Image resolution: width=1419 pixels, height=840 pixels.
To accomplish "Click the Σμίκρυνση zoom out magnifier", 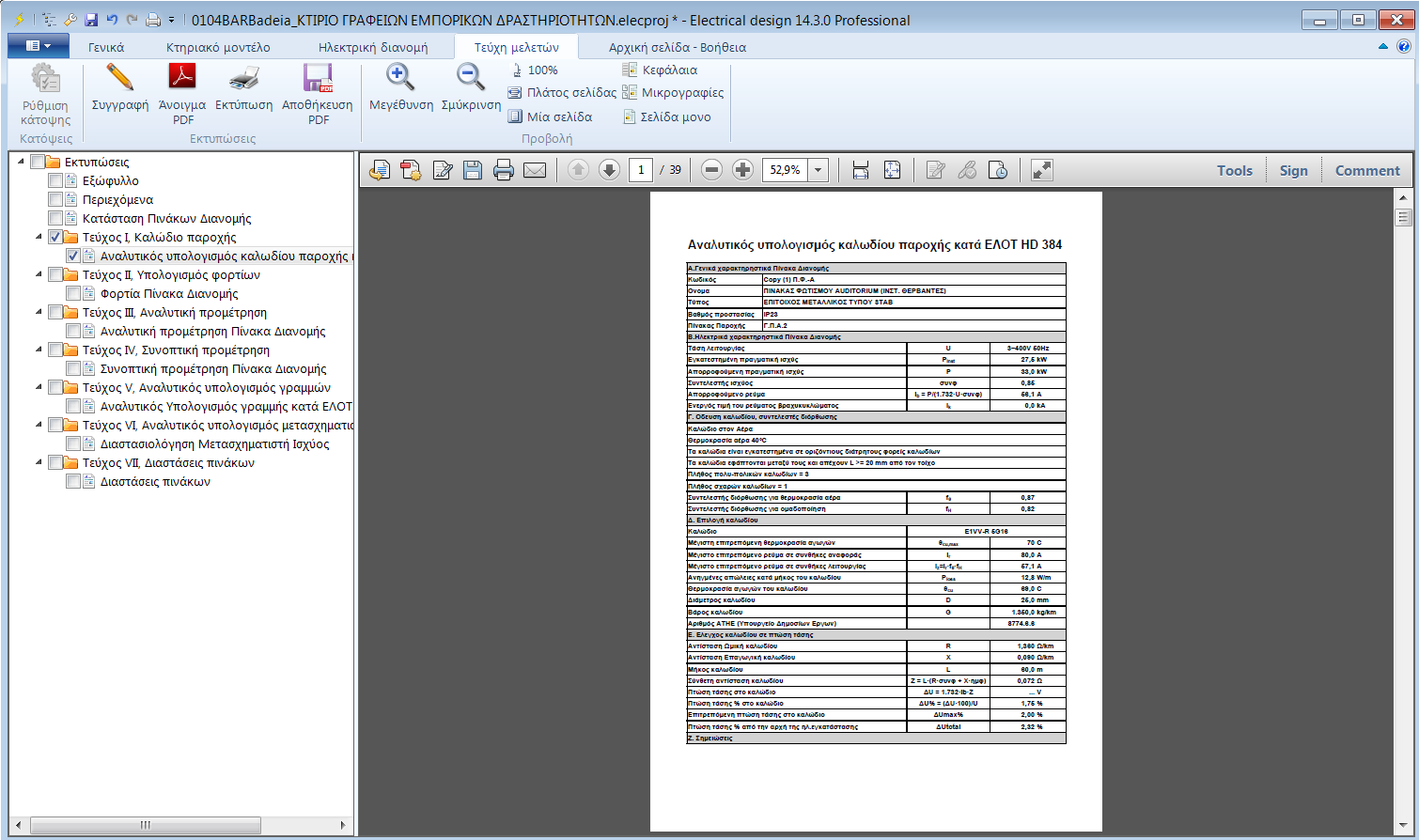I will pyautogui.click(x=470, y=79).
